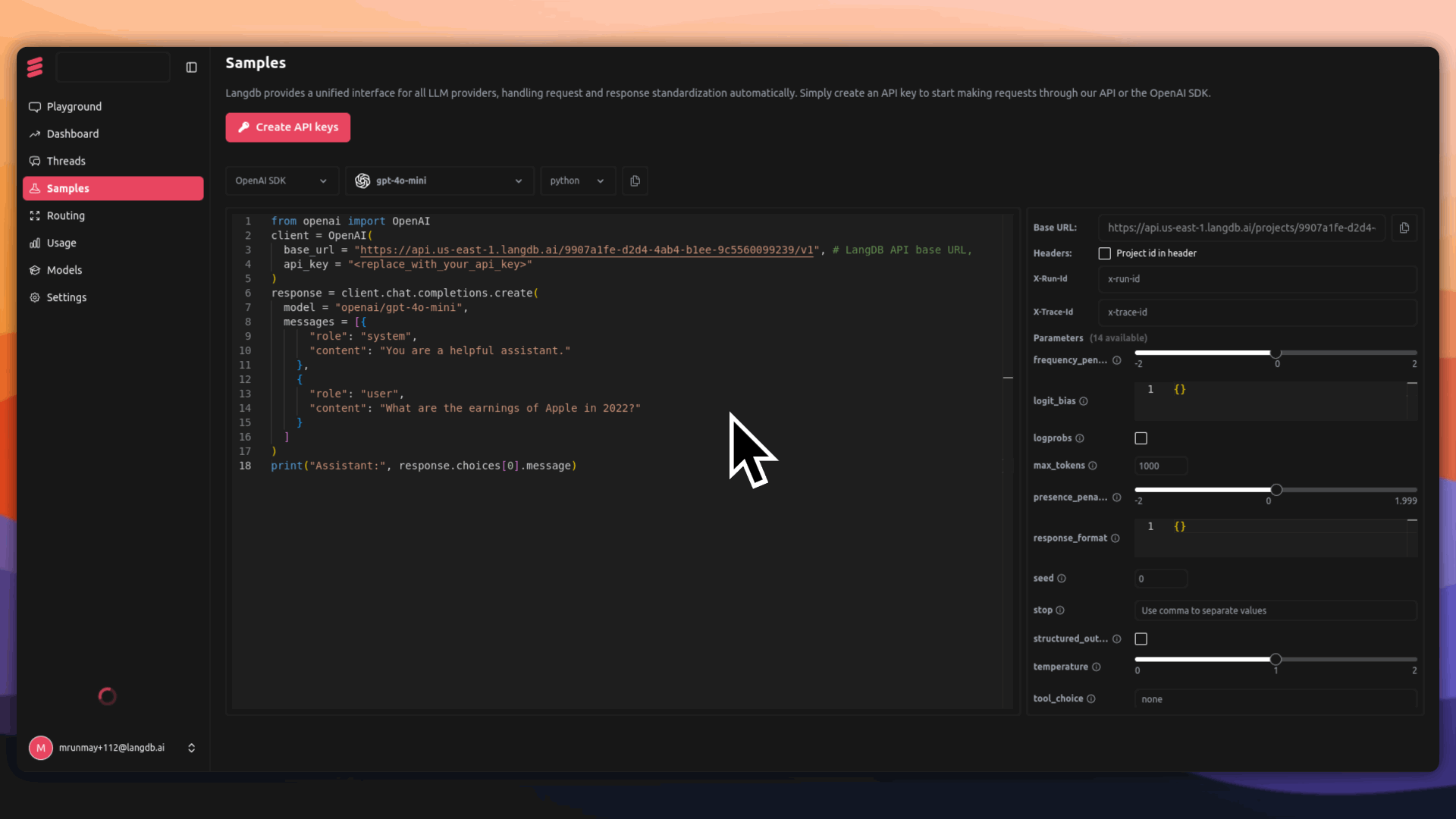1456x819 pixels.
Task: Enable the structured_output checkbox
Action: pyautogui.click(x=1141, y=639)
